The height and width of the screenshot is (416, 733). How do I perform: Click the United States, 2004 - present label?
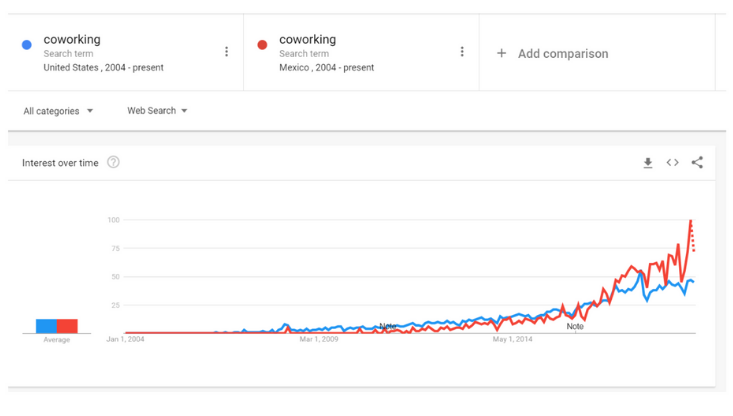pos(103,68)
